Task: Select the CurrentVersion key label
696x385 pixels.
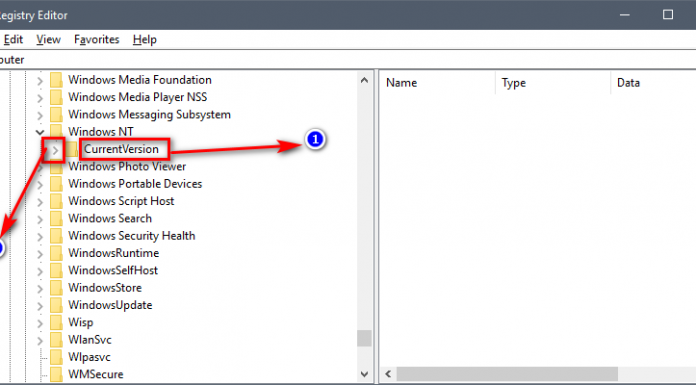Action: [x=121, y=149]
